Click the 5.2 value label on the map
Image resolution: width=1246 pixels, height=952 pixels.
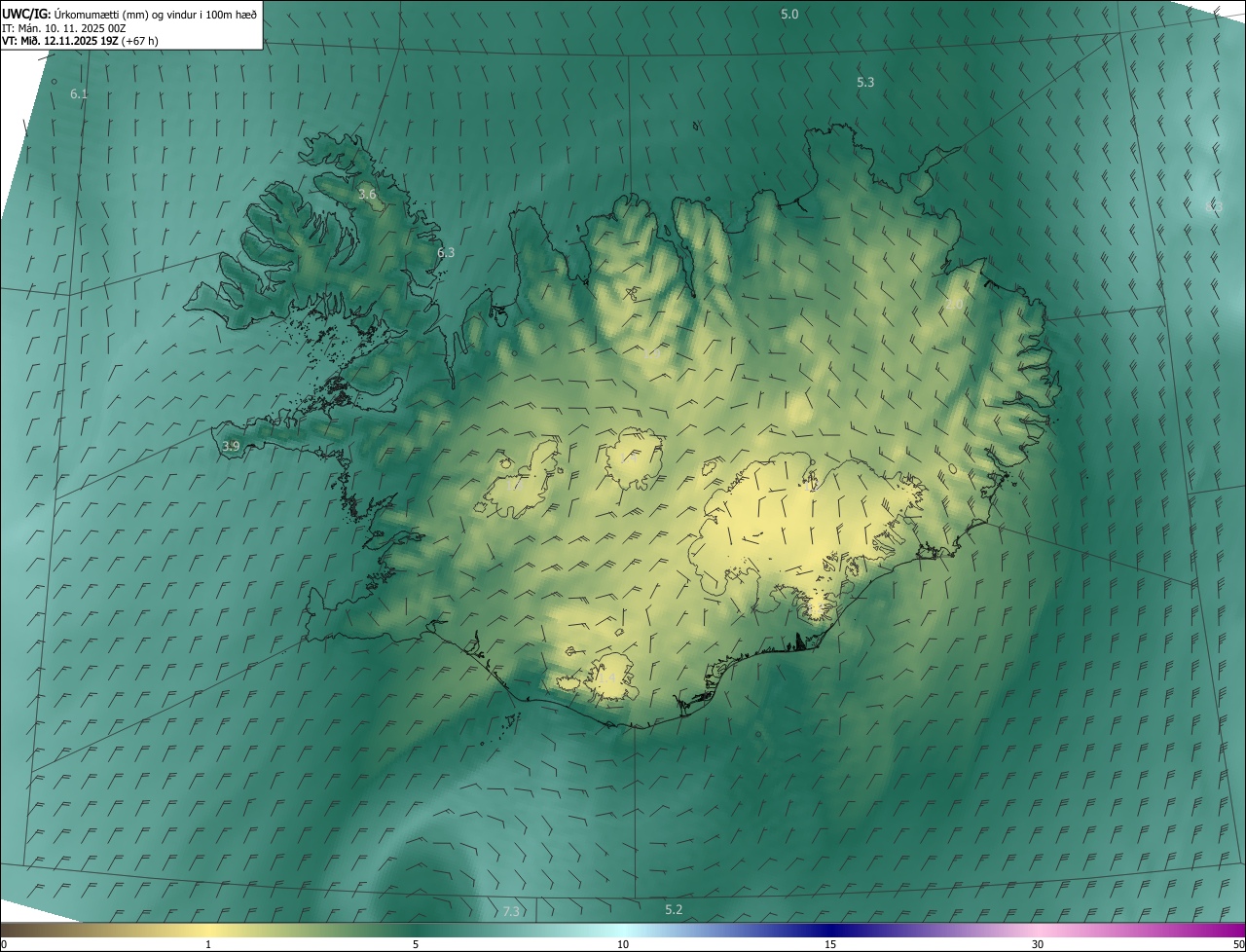(674, 909)
